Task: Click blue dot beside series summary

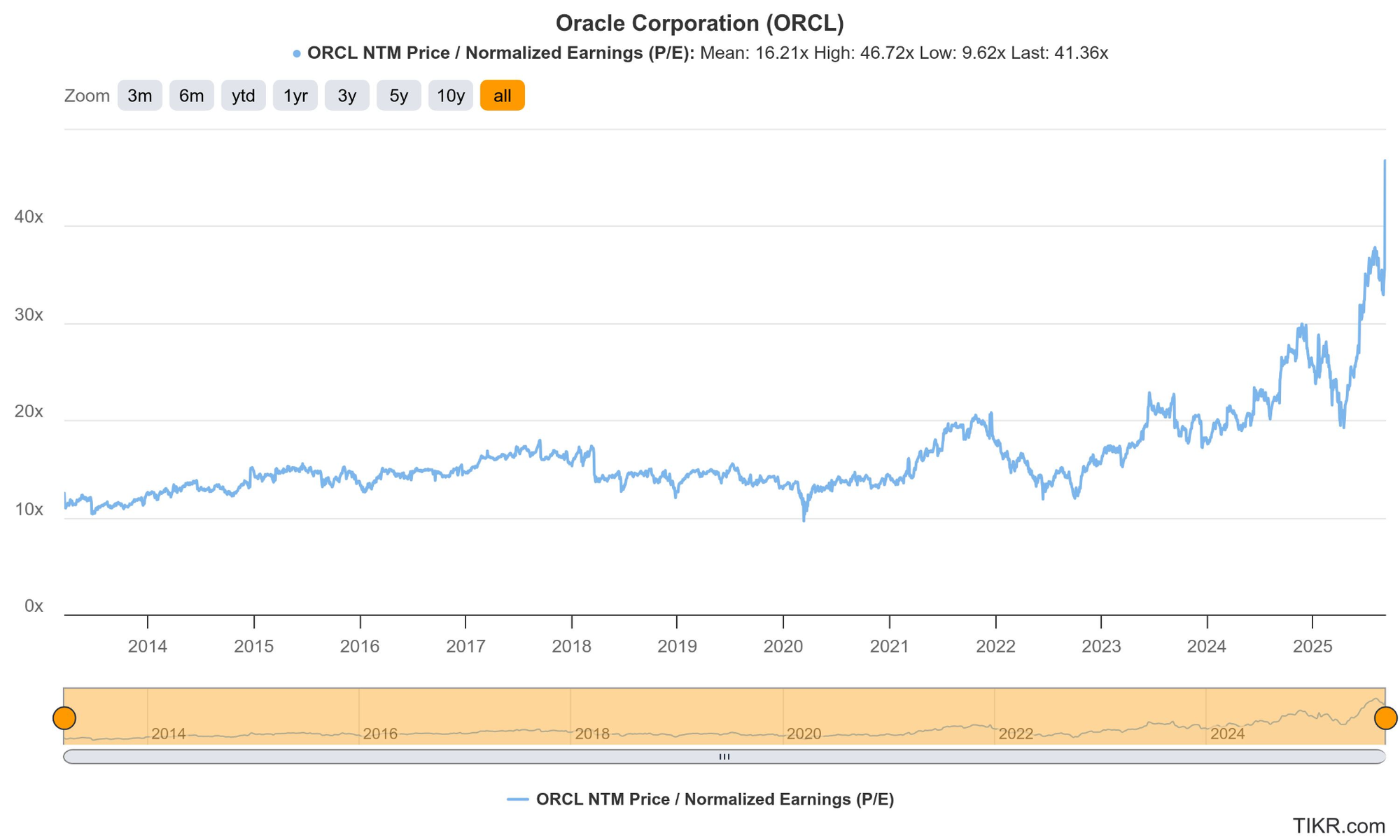Action: pos(297,54)
